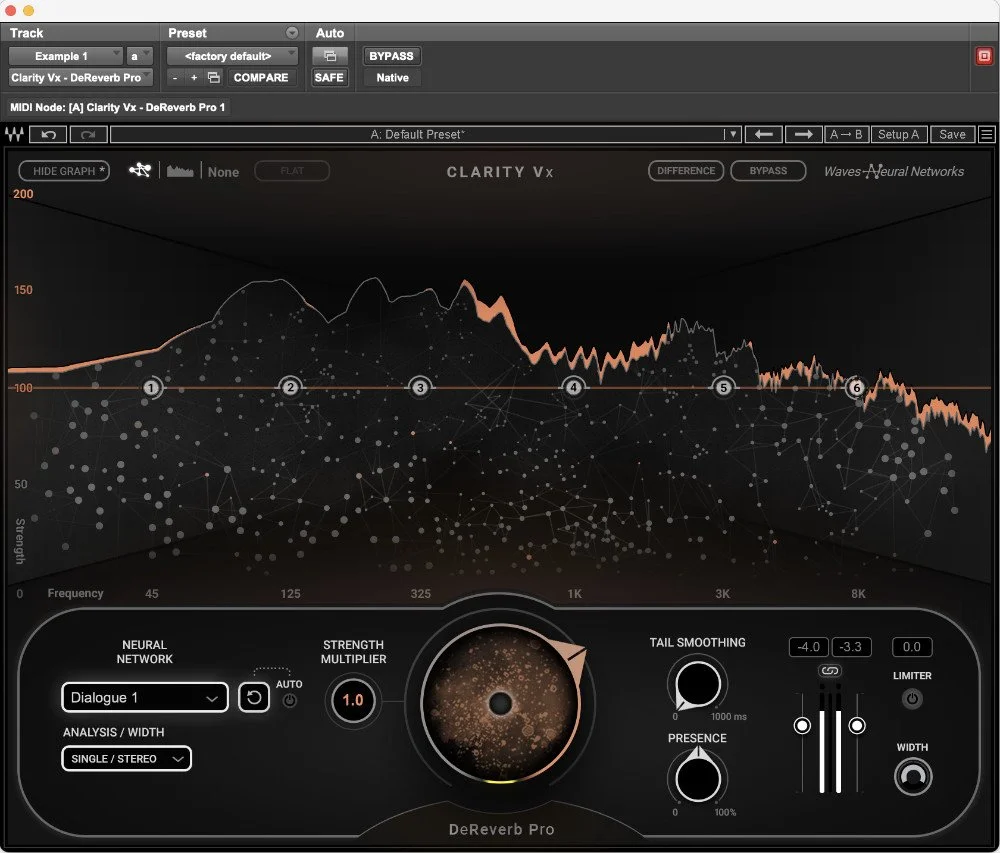Click the undo arrow in Waves toolbar
The width and height of the screenshot is (1000, 853).
48,135
